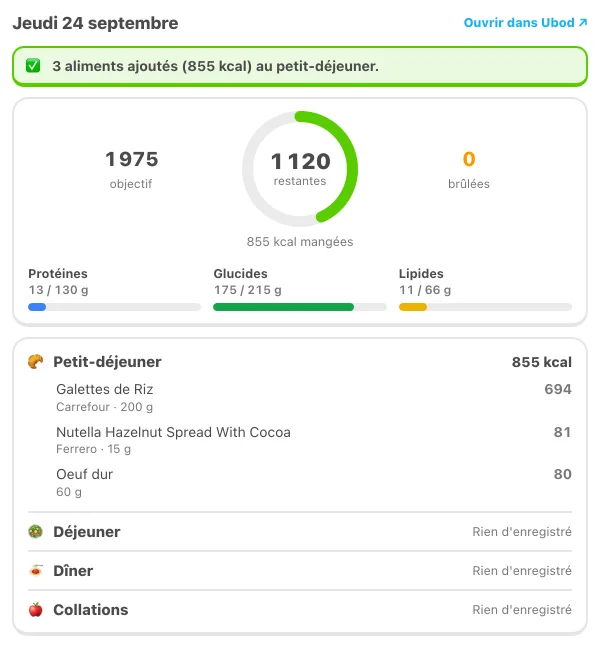The image size is (600, 649).
Task: Click the '11 / 66 g' fat value
Action: (x=425, y=290)
